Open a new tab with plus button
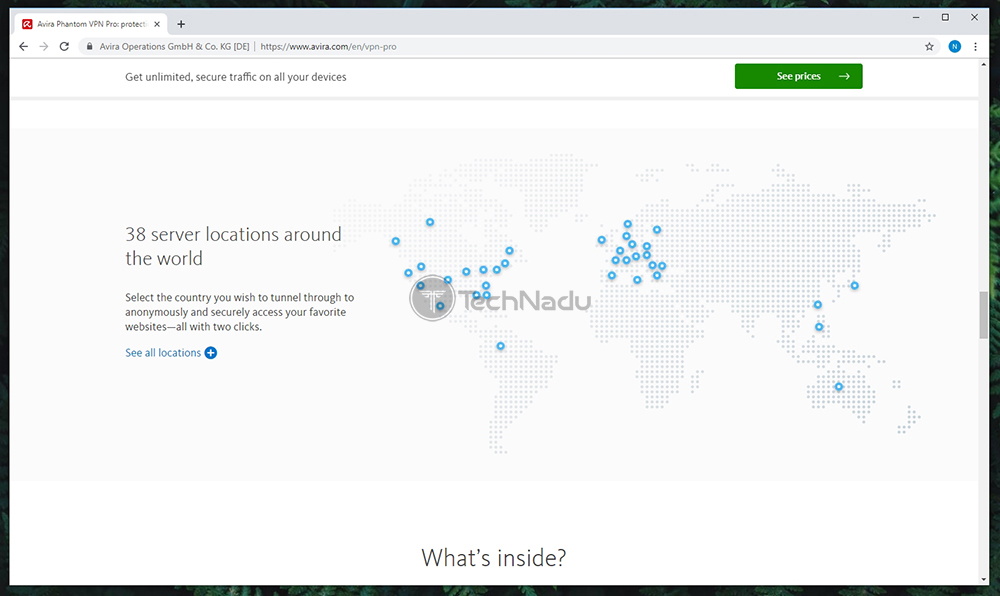This screenshot has height=596, width=1000. click(x=181, y=24)
